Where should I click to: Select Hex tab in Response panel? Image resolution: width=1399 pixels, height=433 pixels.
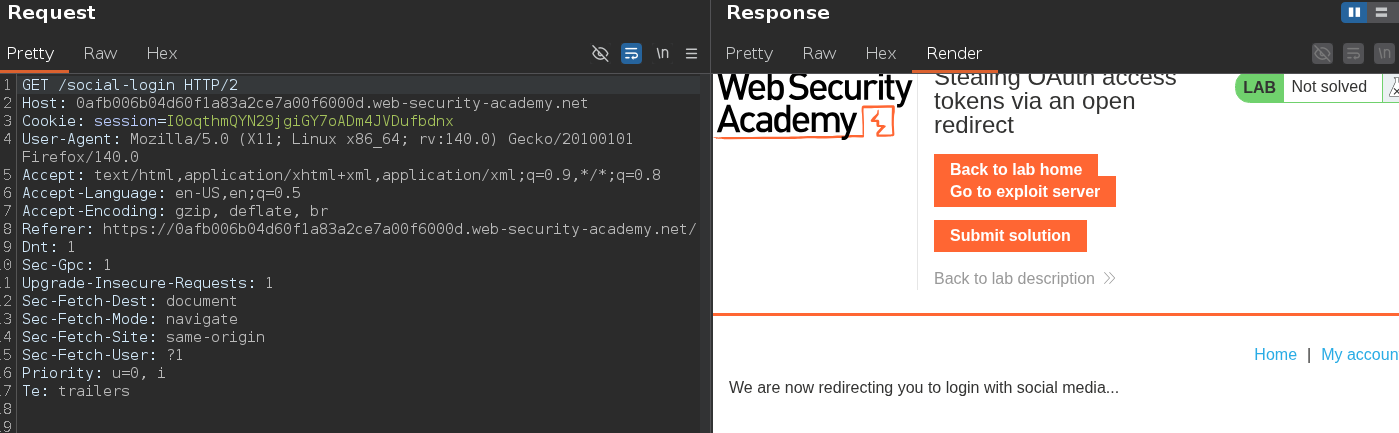pos(881,53)
